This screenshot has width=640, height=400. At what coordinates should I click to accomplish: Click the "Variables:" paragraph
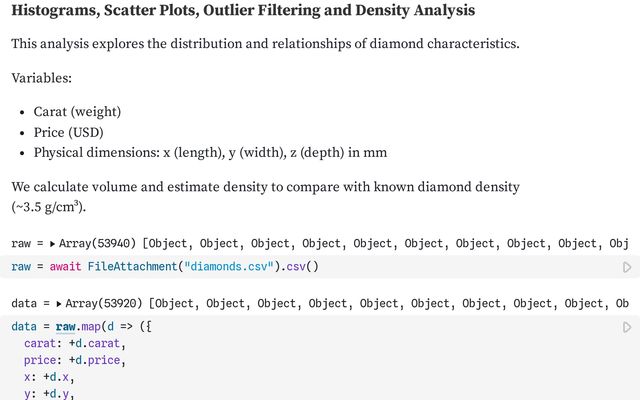41,78
